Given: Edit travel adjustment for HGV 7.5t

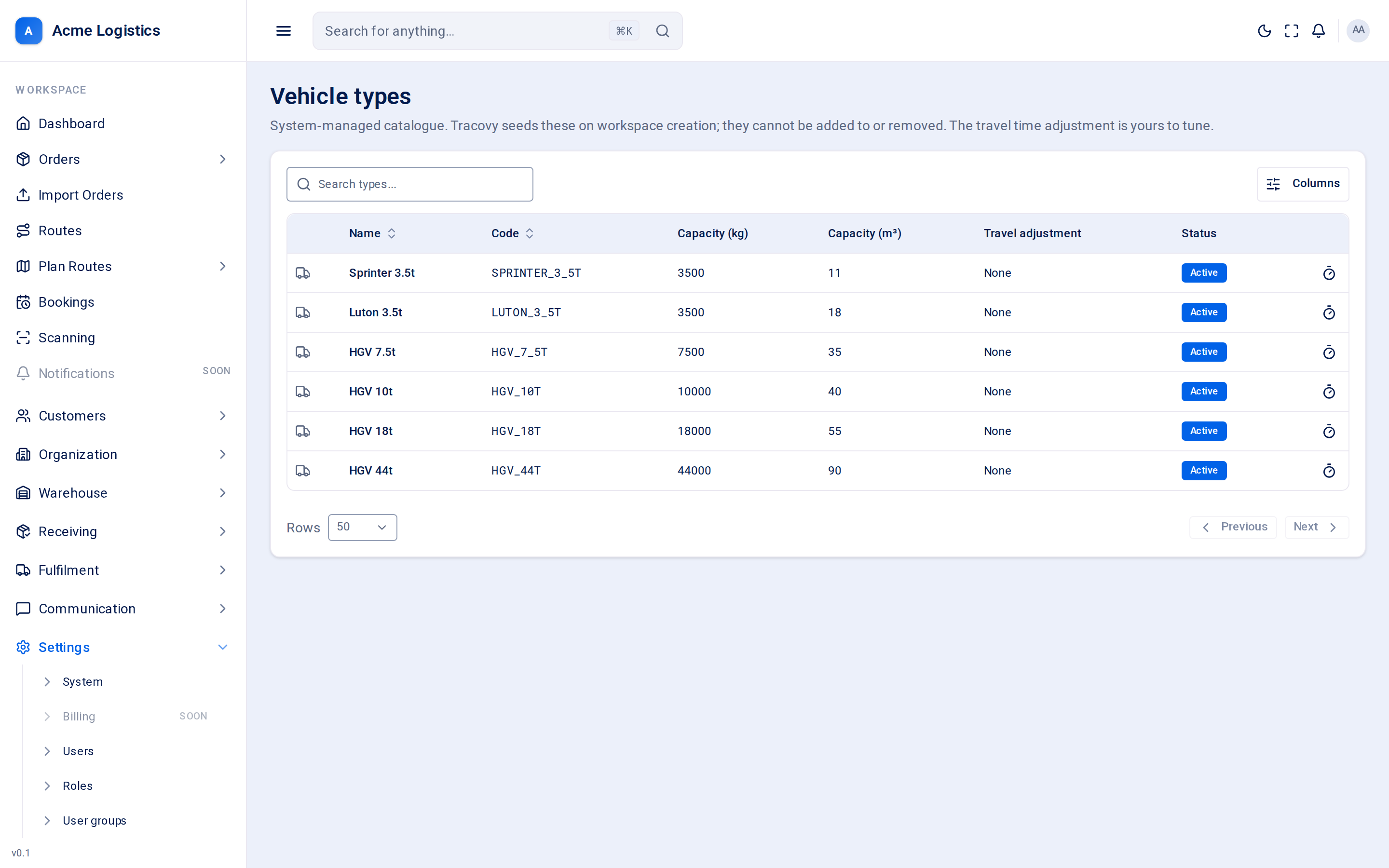Looking at the screenshot, I should pos(1329,353).
